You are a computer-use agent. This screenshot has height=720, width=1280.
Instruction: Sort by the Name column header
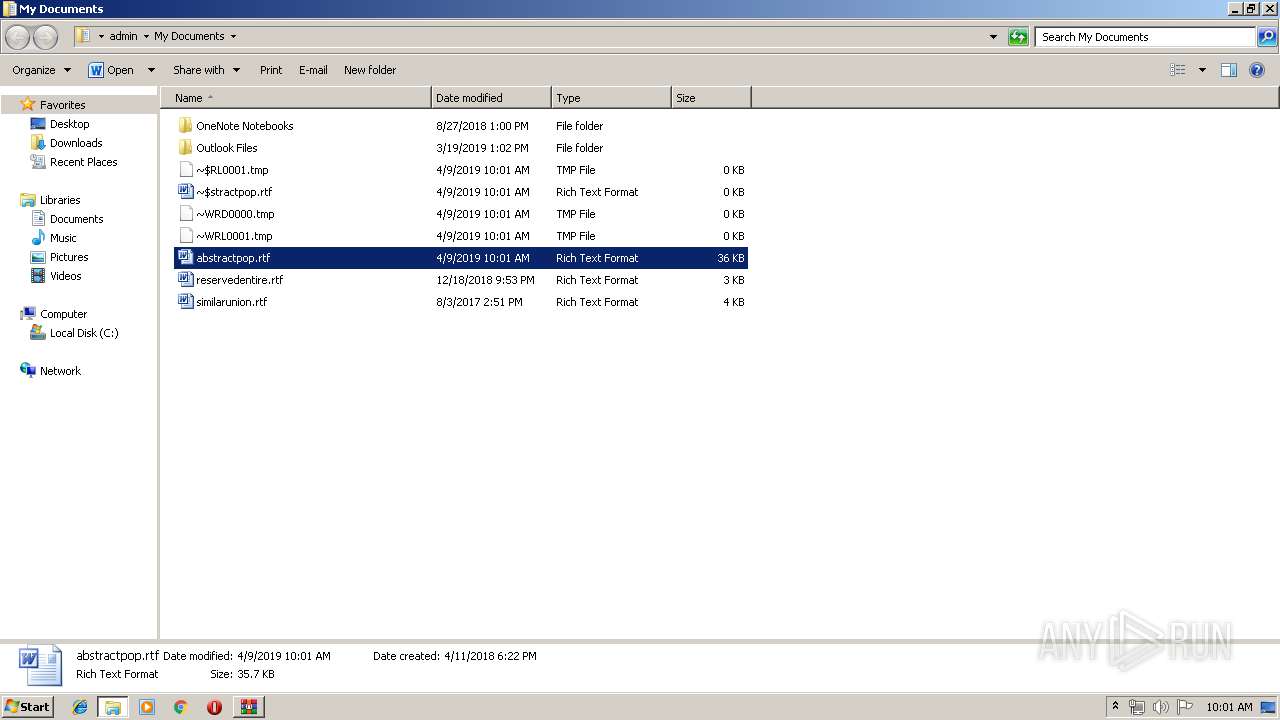(x=295, y=98)
